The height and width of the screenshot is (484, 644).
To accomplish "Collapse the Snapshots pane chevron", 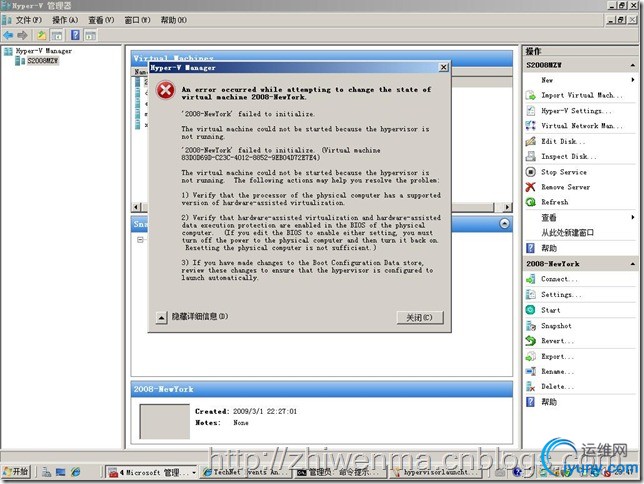I will click(x=504, y=224).
